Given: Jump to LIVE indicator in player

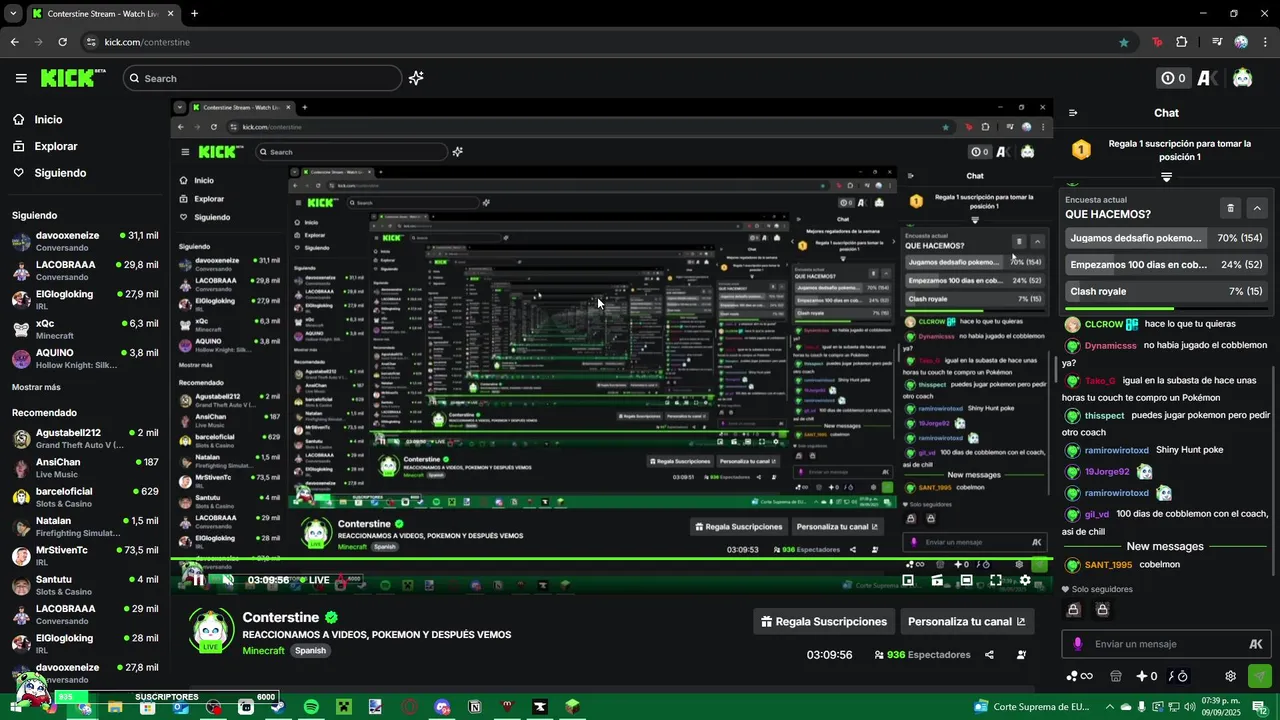Looking at the screenshot, I should (x=314, y=580).
